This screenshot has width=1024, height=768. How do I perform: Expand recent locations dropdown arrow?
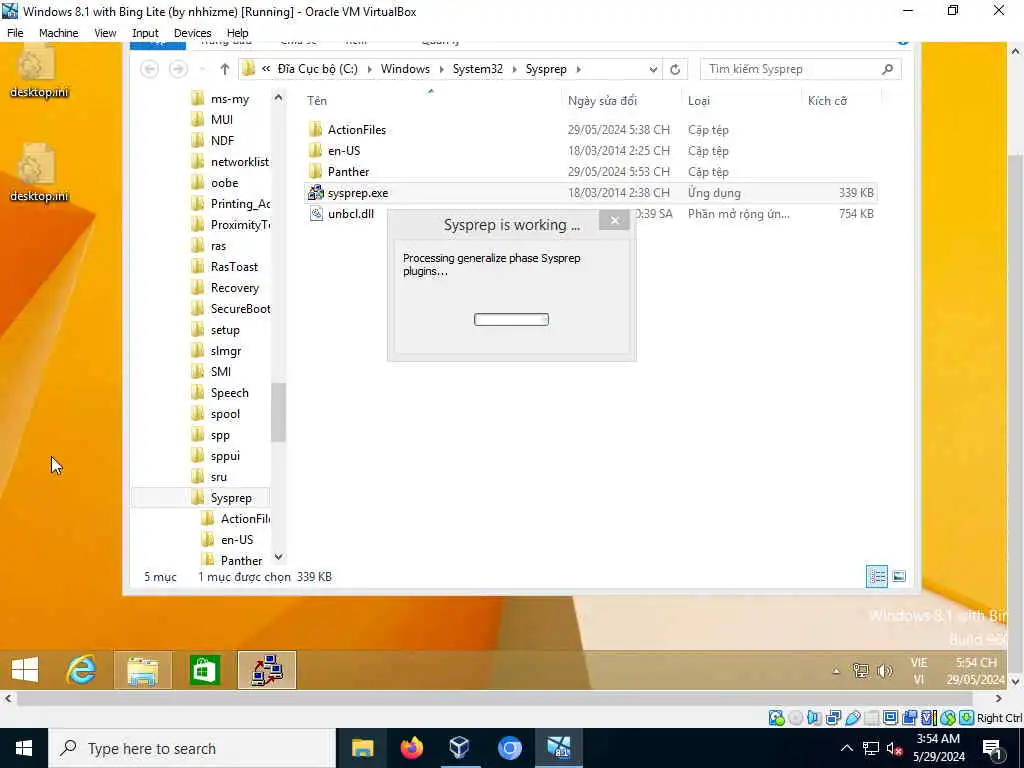203,69
